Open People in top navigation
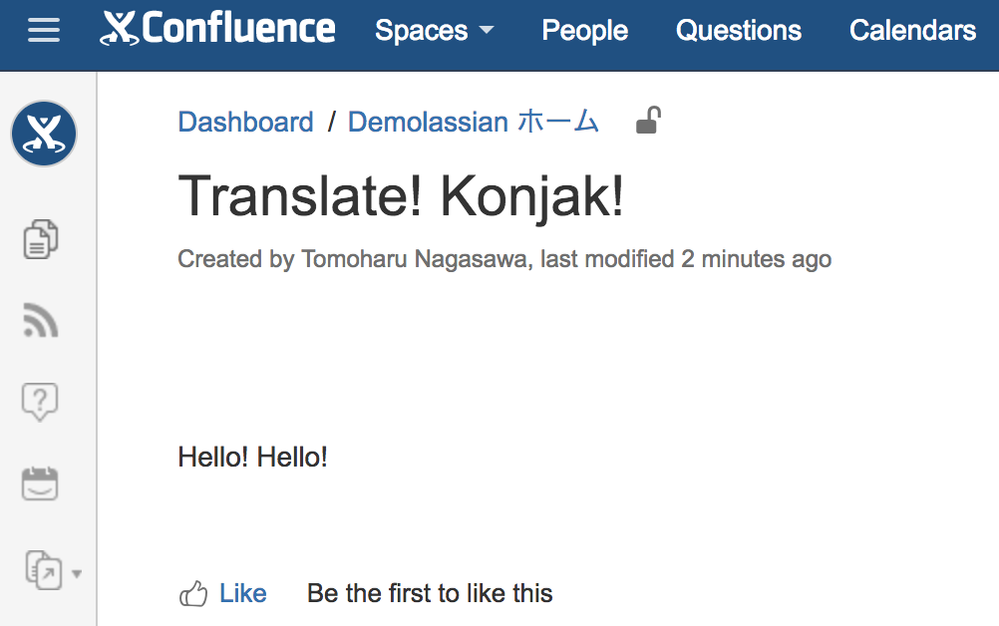 (585, 31)
